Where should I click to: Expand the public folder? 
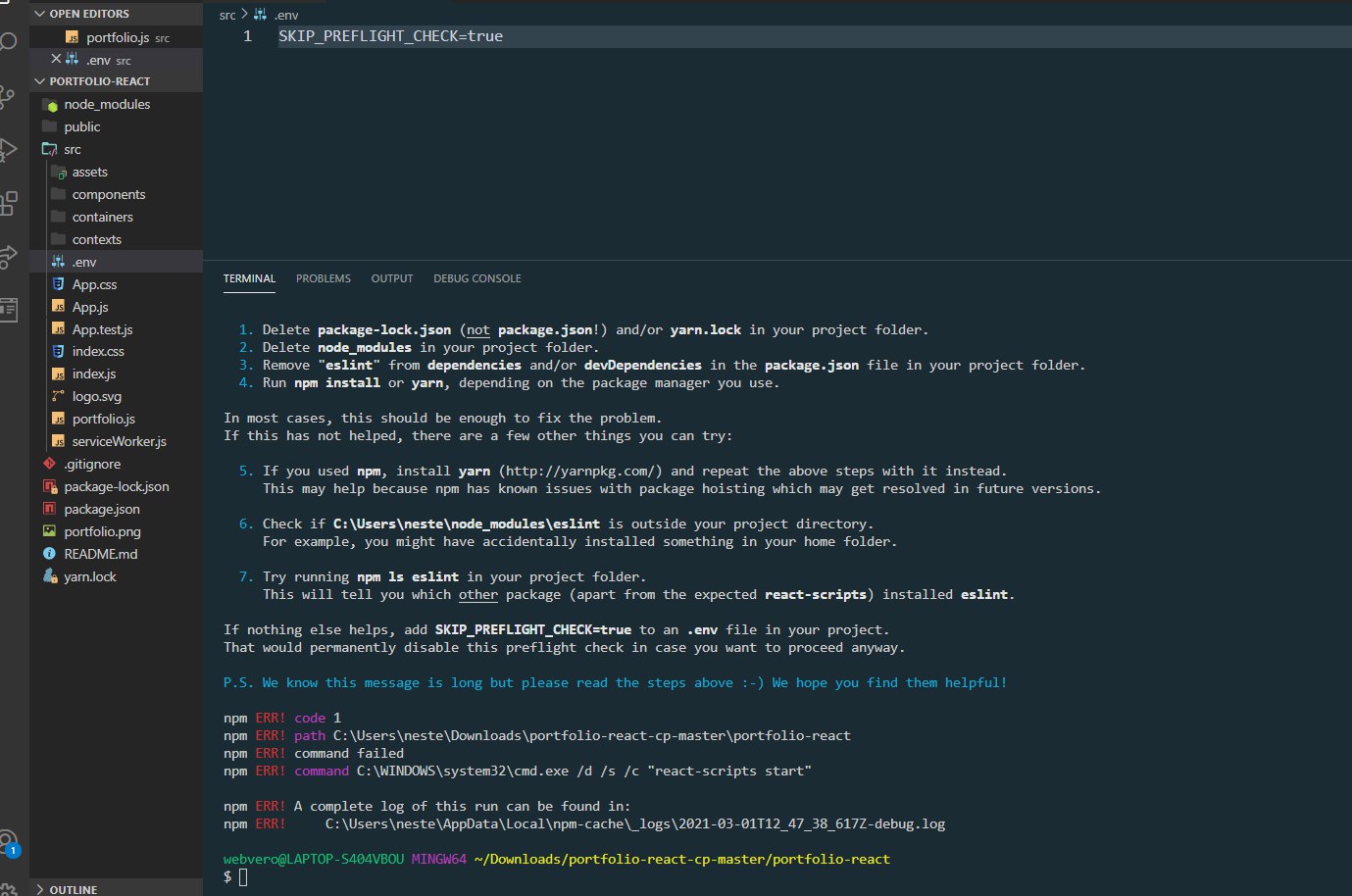(116, 126)
